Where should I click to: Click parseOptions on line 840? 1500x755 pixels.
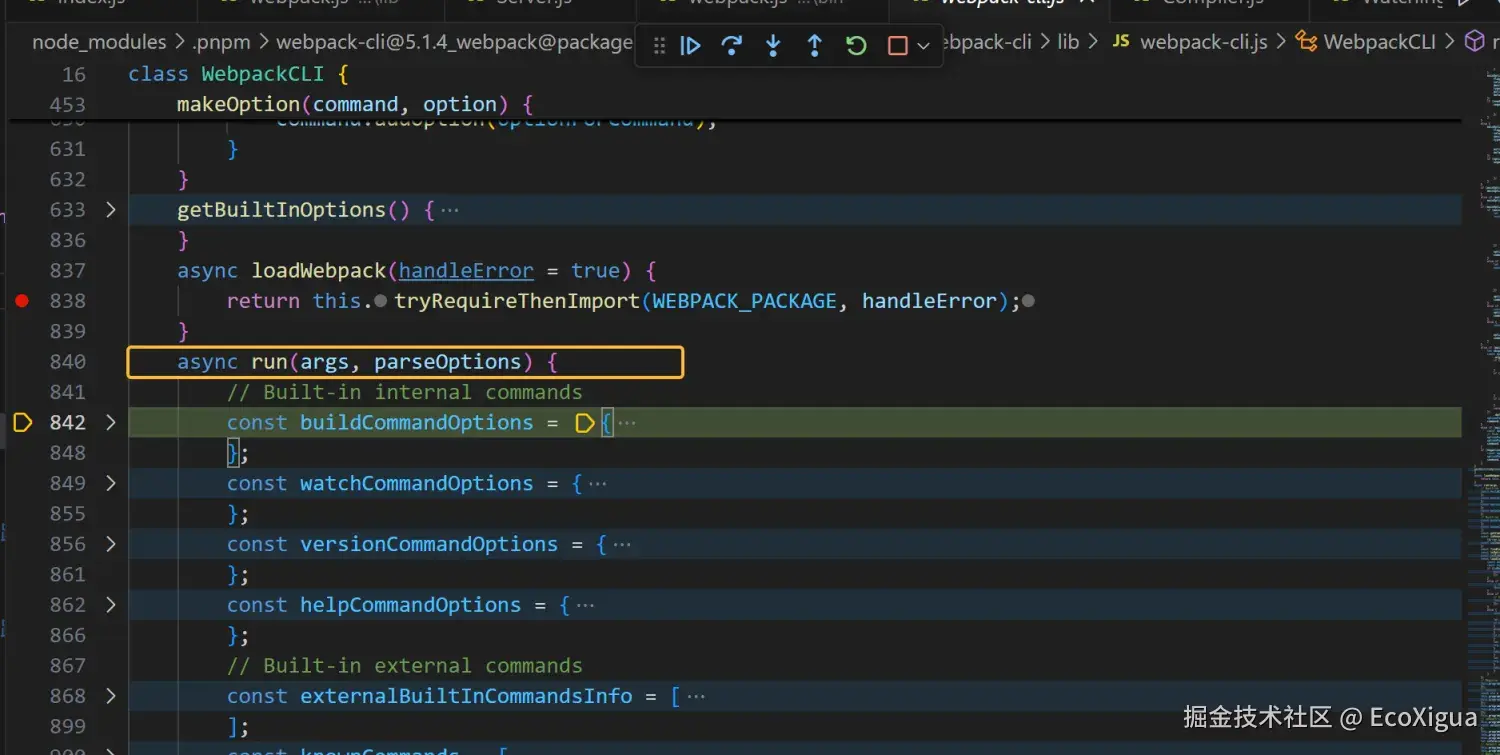coord(448,362)
